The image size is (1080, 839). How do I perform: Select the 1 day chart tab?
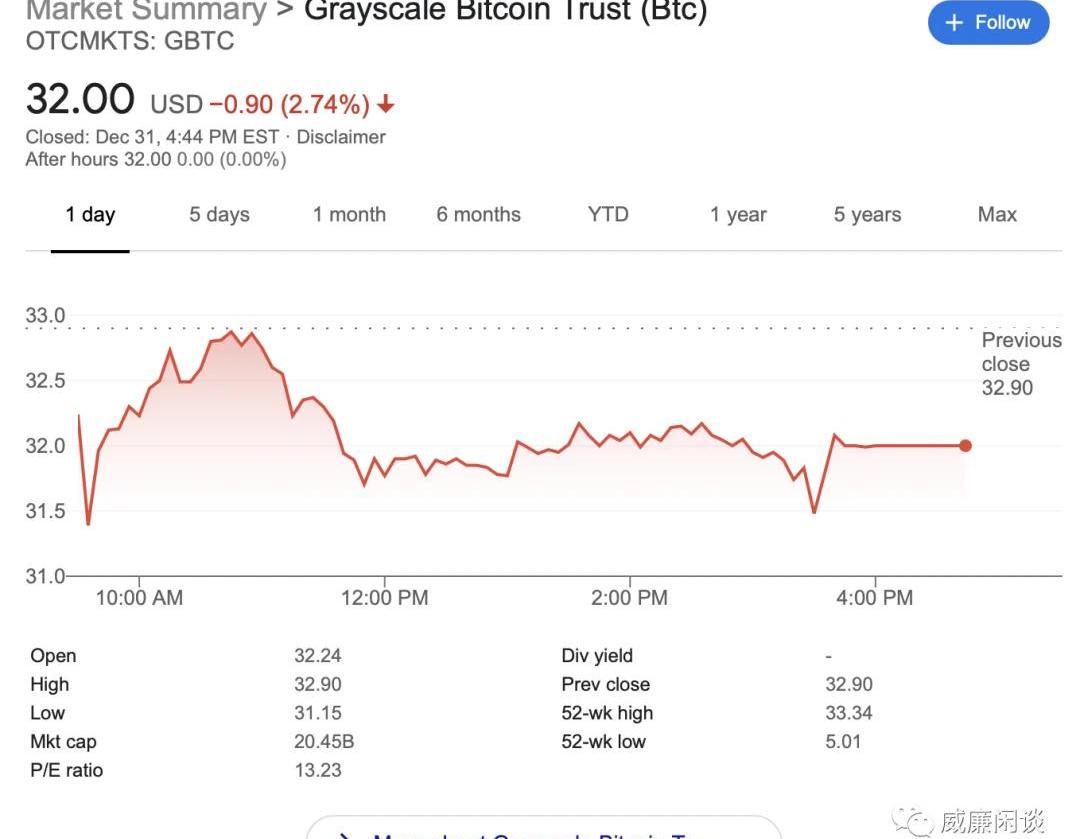point(90,215)
